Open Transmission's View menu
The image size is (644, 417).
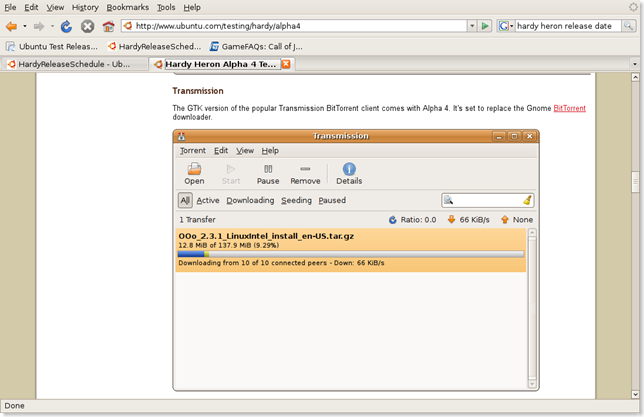tap(245, 151)
